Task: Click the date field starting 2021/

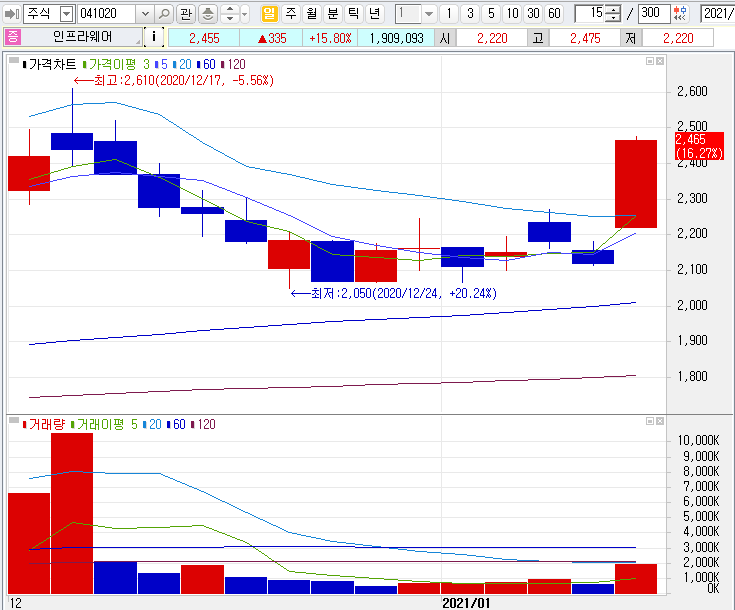Action: coord(717,14)
